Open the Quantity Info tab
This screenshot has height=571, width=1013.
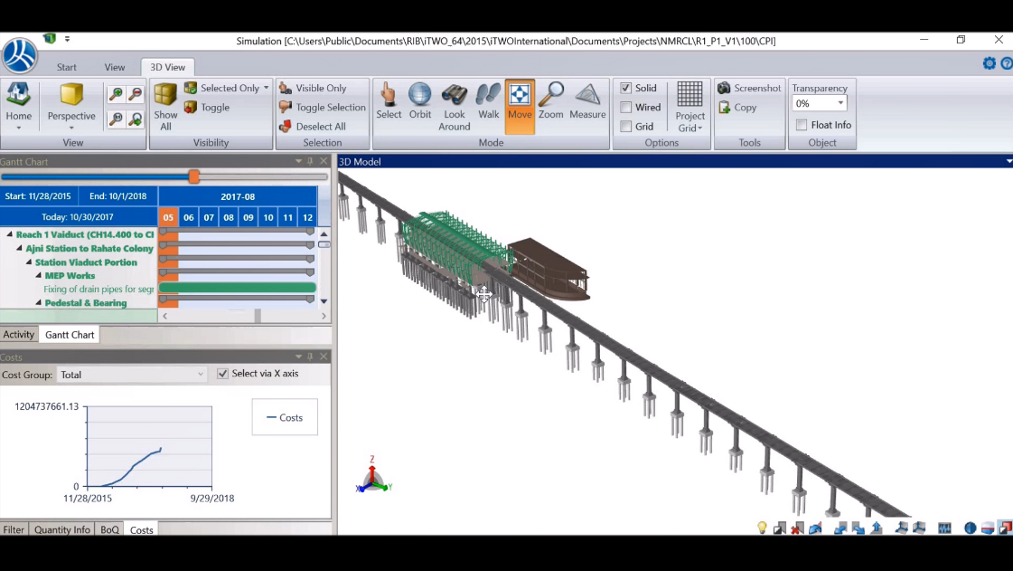coord(62,530)
